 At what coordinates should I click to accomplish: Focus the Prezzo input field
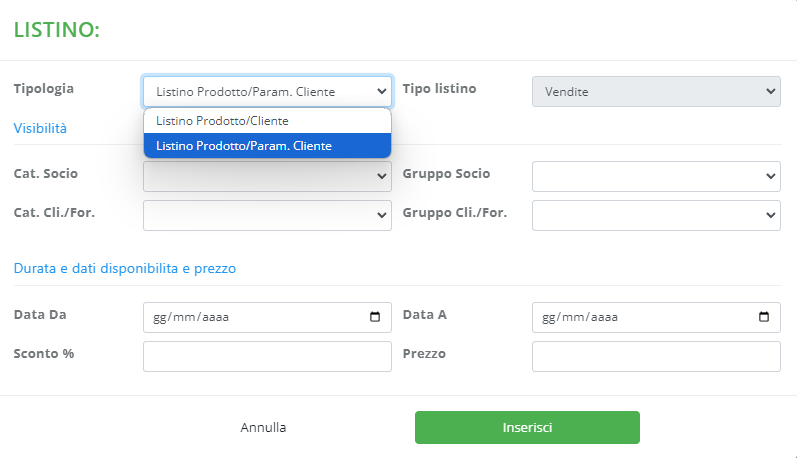tap(655, 356)
